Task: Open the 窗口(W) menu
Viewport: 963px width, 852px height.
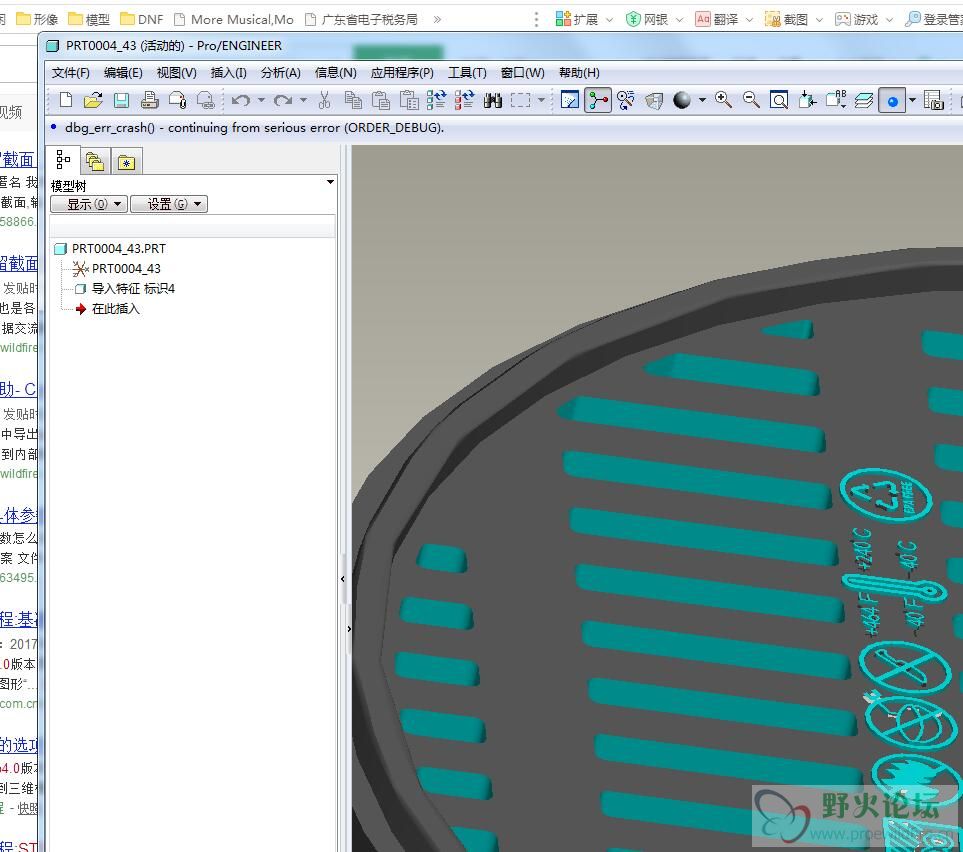Action: coord(523,72)
